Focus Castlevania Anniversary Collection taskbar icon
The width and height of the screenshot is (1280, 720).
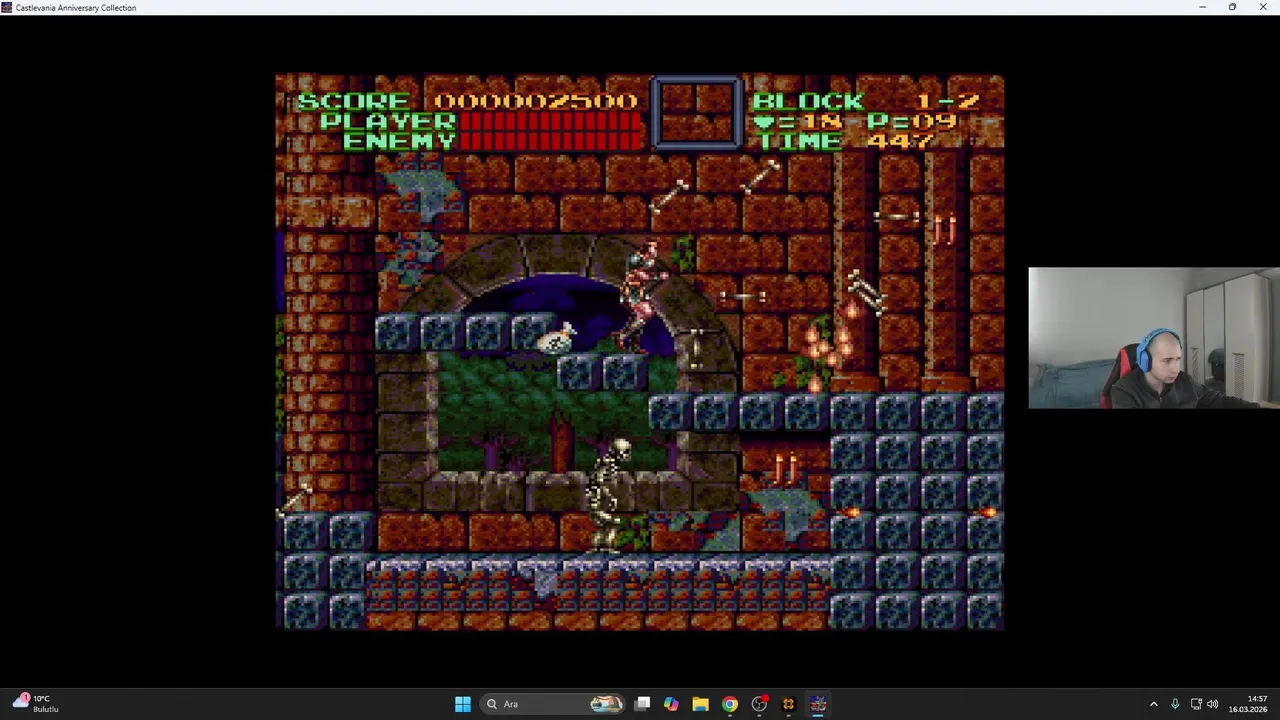[818, 704]
